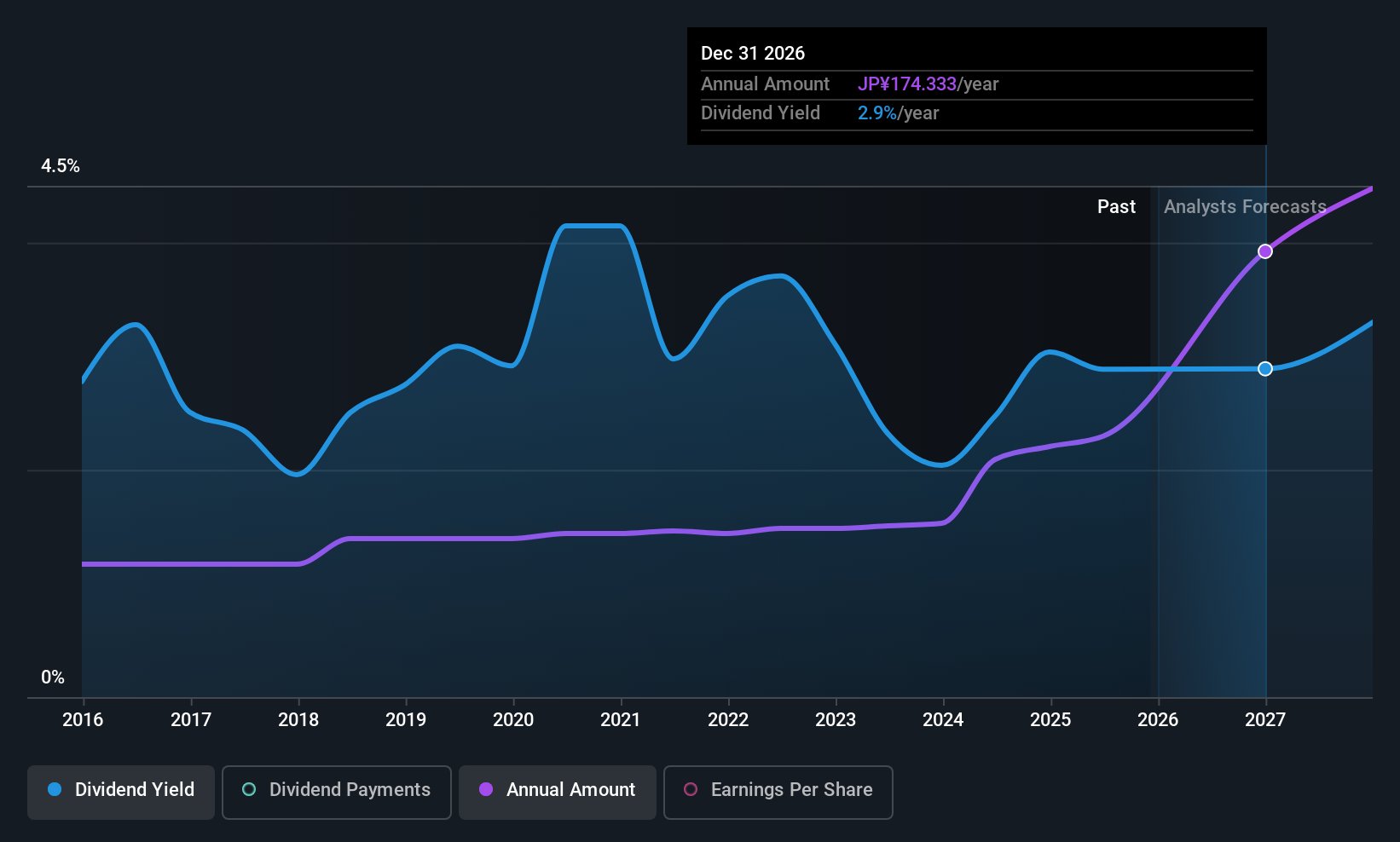Click the JP¥174.333 annual amount in tooltip

coord(906,84)
